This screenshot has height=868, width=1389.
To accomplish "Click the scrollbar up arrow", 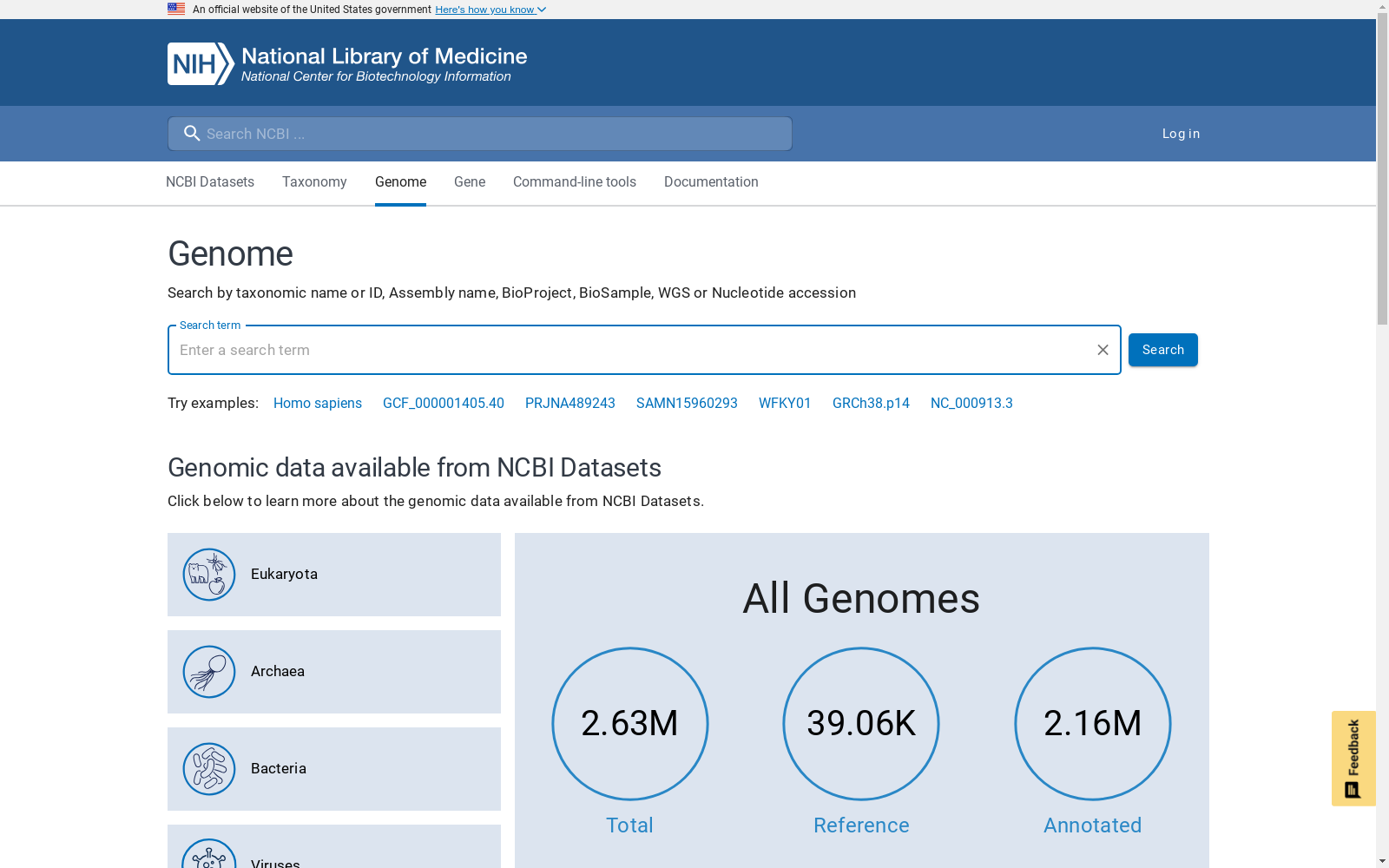I will pyautogui.click(x=1382, y=7).
